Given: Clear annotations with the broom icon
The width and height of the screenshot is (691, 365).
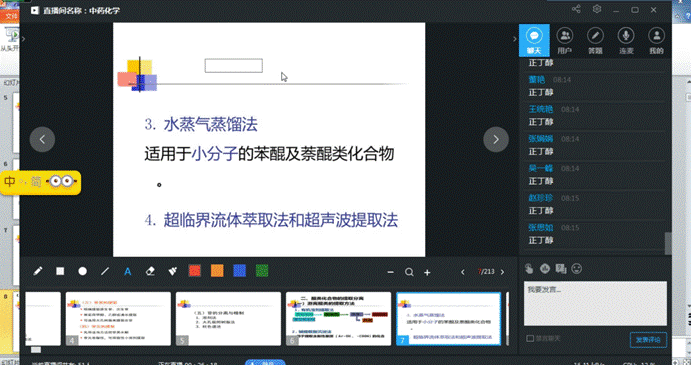Looking at the screenshot, I should pyautogui.click(x=172, y=271).
